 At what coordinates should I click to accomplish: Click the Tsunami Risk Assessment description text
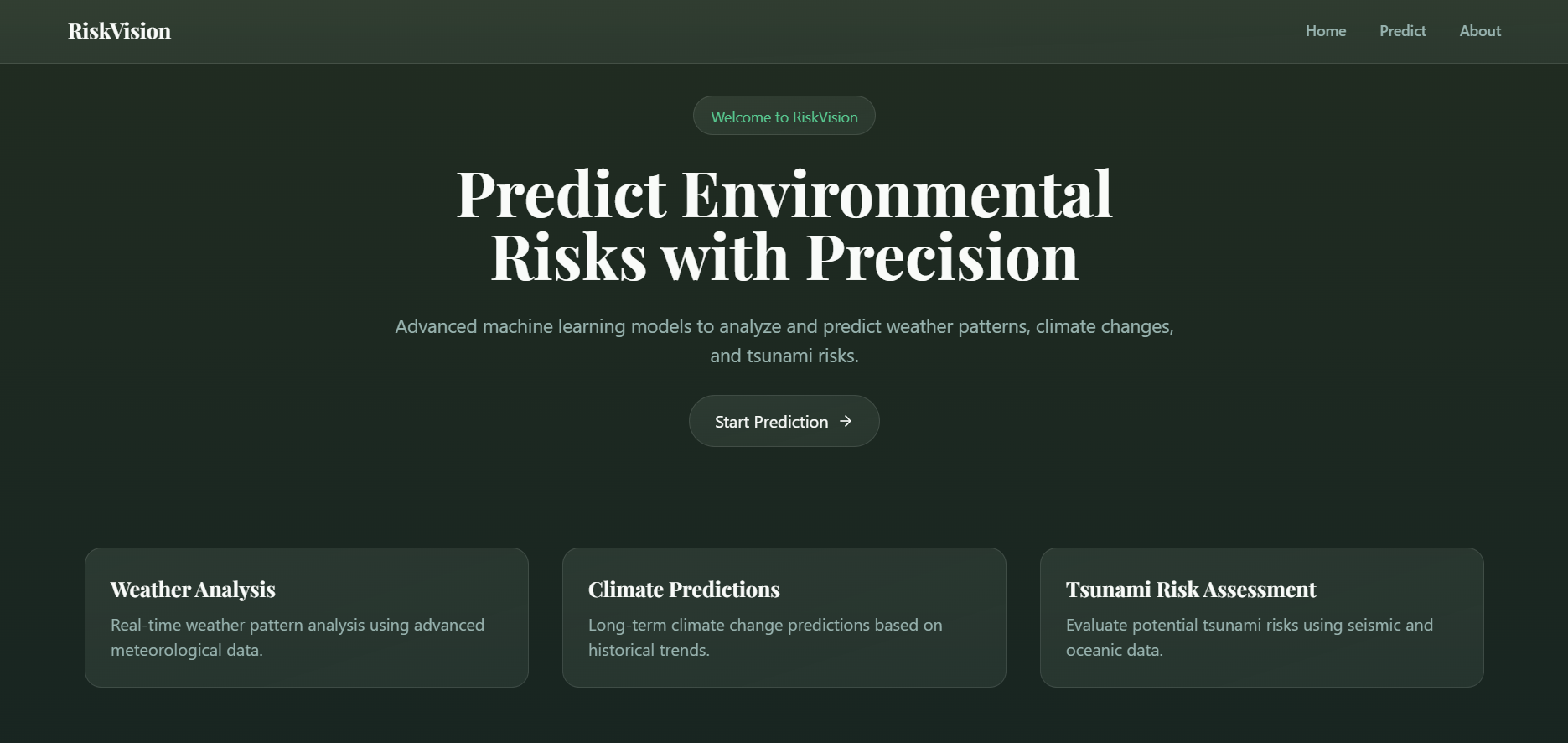click(x=1250, y=636)
